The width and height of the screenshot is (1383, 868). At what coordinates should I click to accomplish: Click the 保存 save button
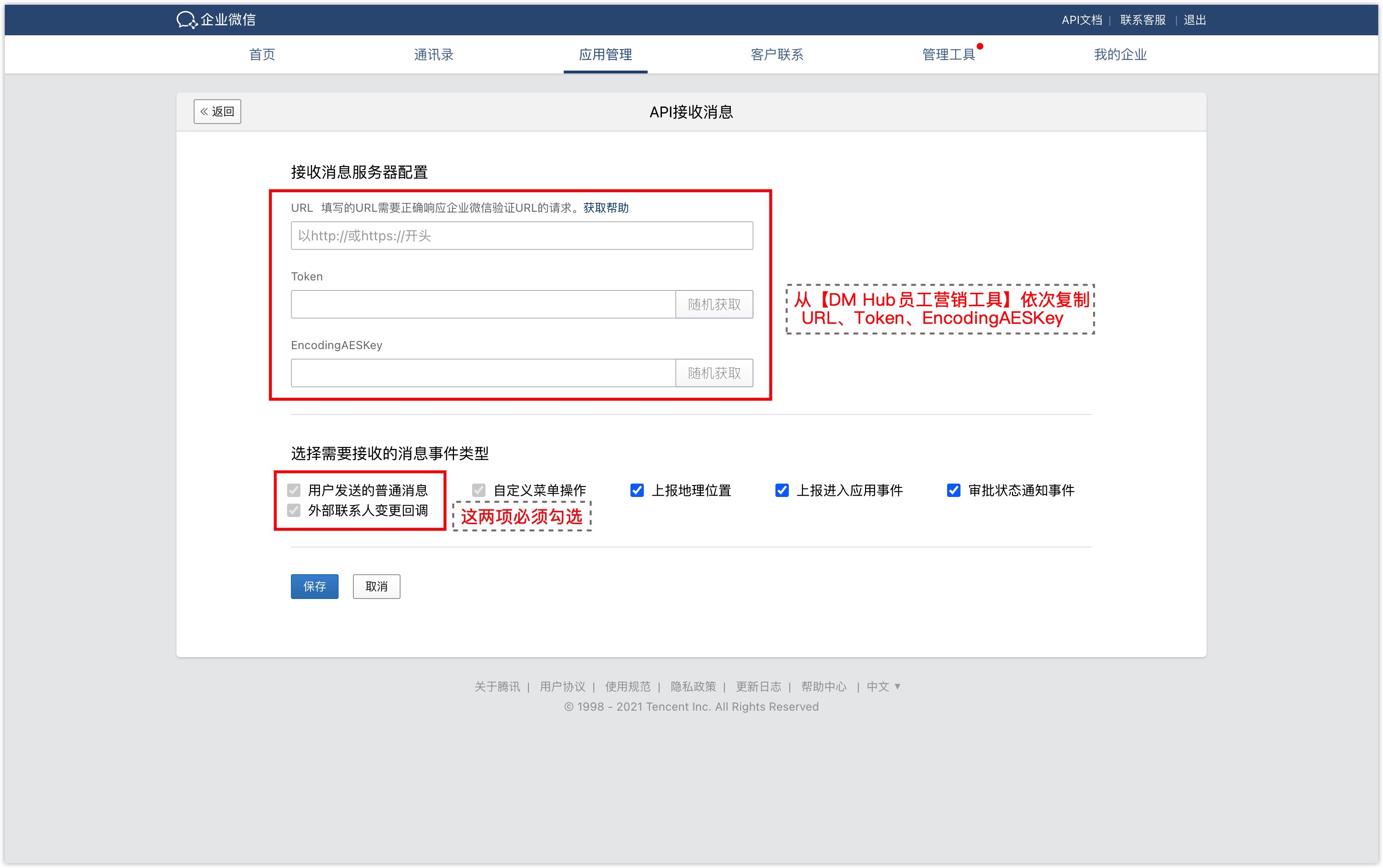pos(314,586)
